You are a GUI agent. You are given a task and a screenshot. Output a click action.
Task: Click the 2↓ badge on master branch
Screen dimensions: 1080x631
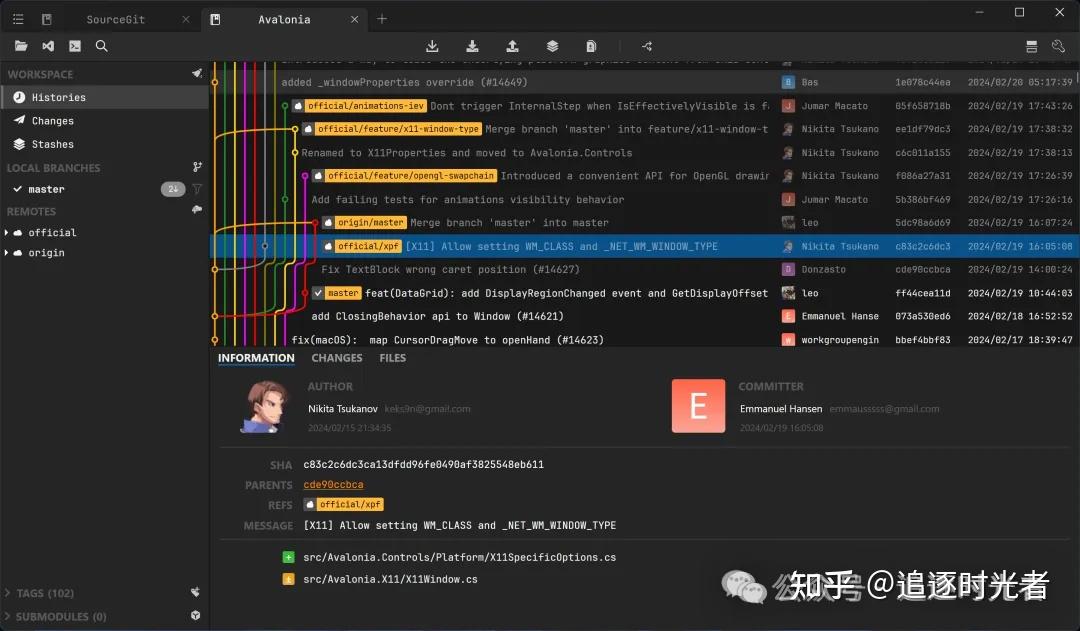coord(173,189)
